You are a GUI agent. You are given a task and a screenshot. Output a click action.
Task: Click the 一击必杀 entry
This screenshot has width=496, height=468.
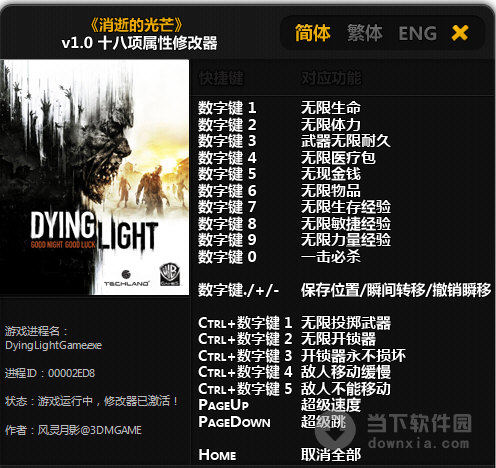point(331,257)
